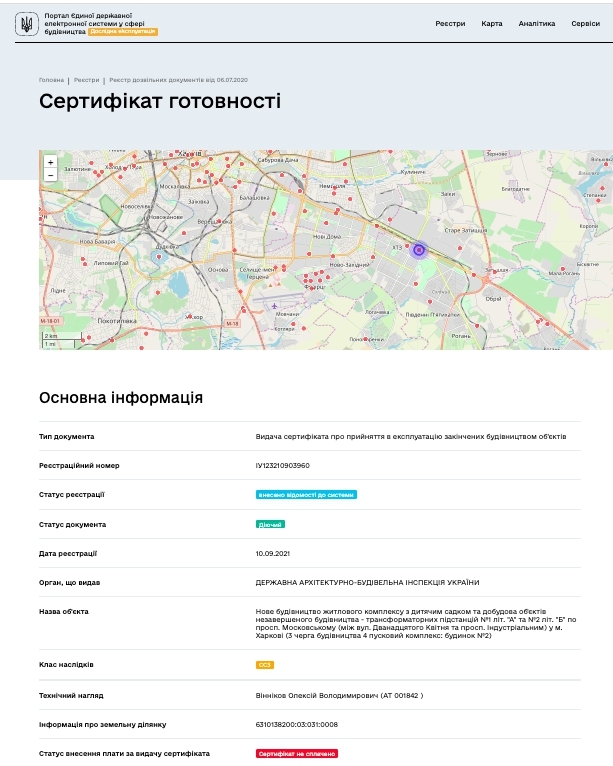Click the M-18-01 road sign on map

(x=50, y=321)
